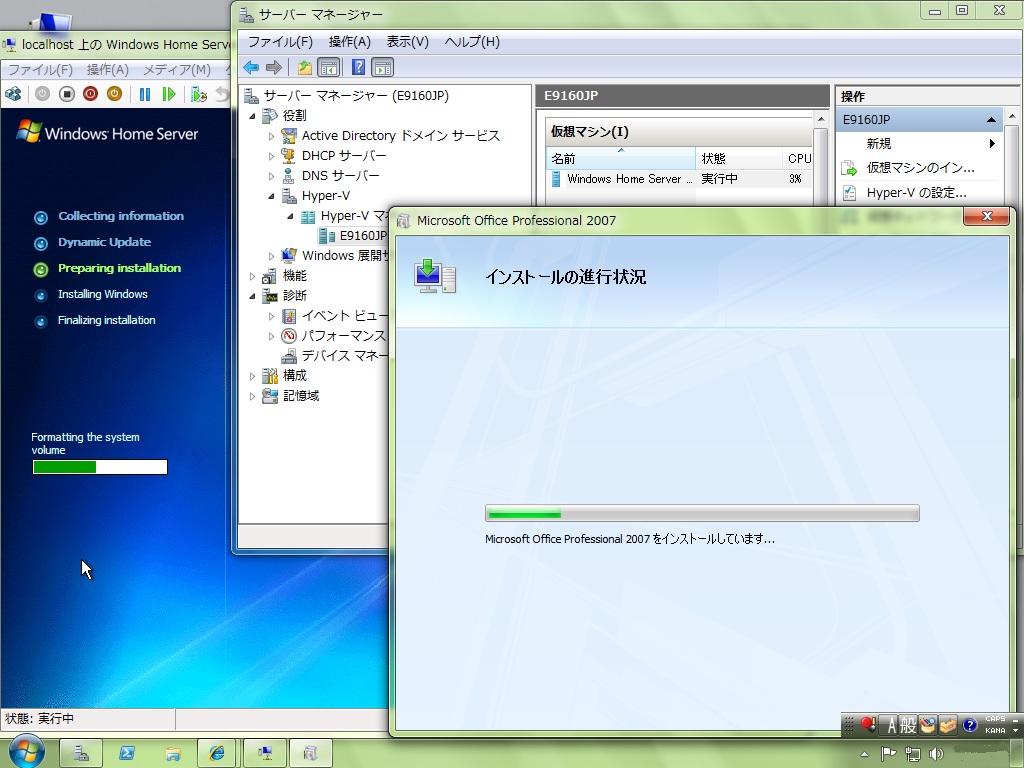1024x768 pixels.
Task: Click the Back arrow in Server Manager toolbar
Action: click(251, 67)
